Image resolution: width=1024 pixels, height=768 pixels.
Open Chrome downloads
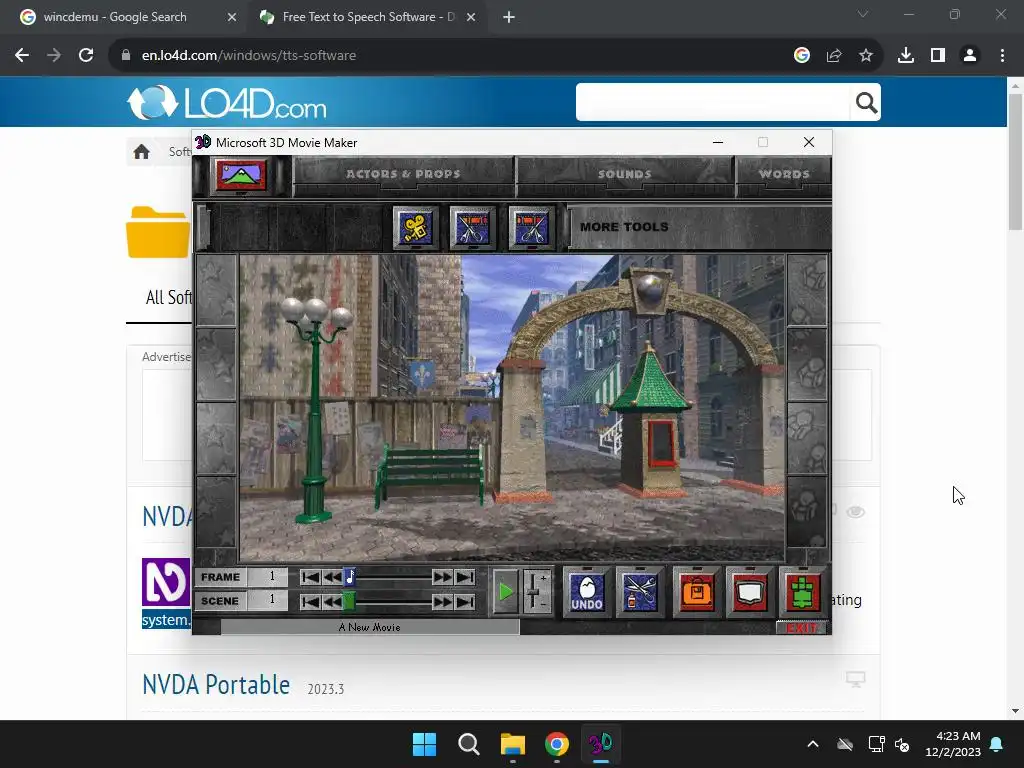pos(906,56)
